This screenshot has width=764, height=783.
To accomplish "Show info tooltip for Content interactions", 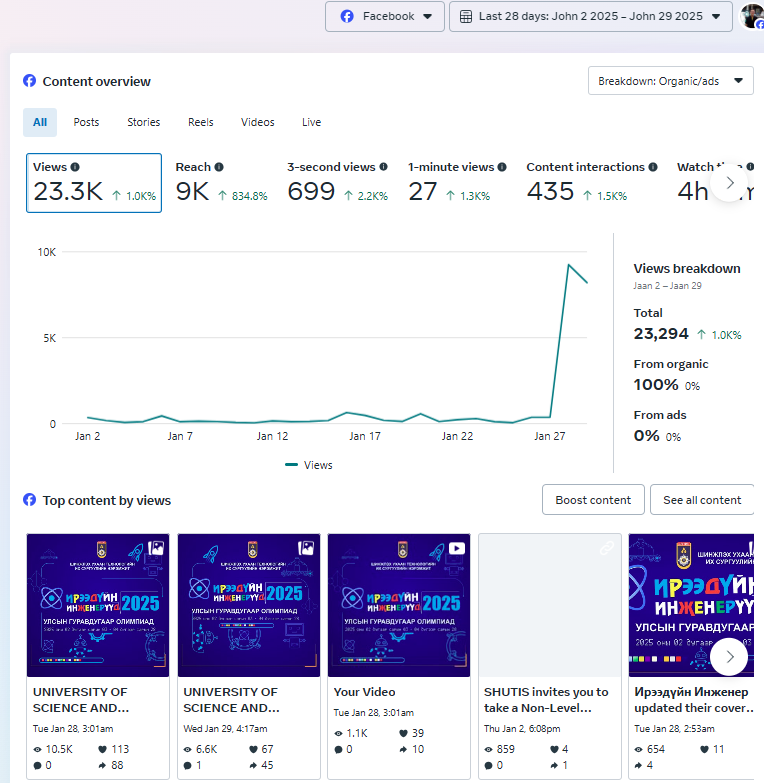I will click(x=653, y=167).
